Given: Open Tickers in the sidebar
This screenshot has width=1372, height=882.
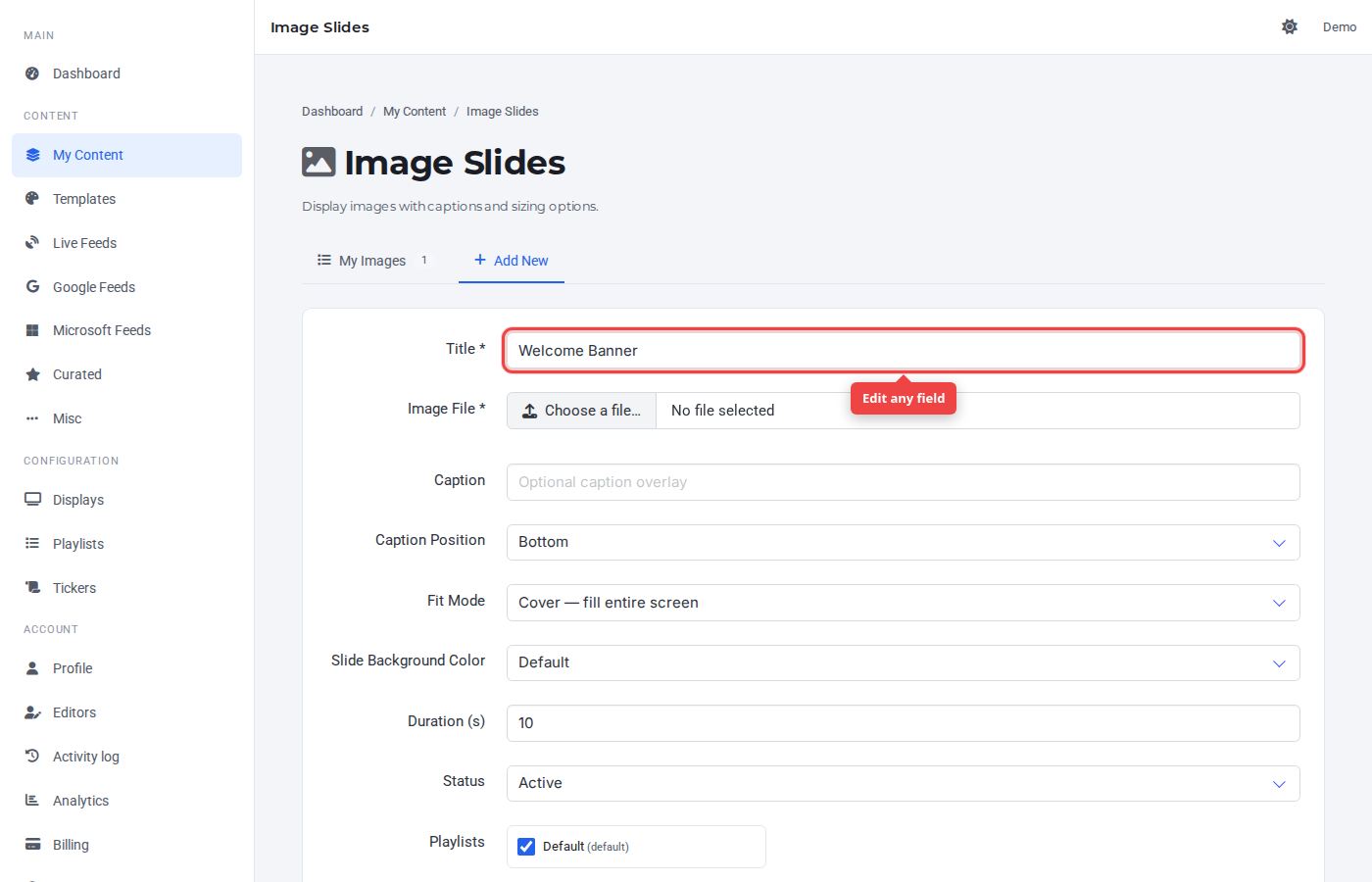Looking at the screenshot, I should pos(127,588).
